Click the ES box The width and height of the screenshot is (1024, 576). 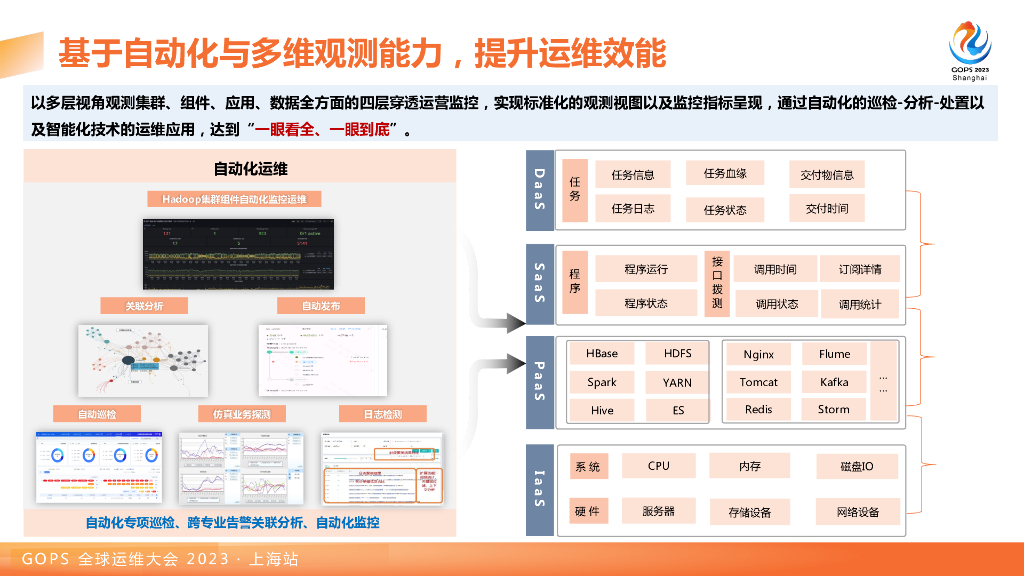(677, 410)
